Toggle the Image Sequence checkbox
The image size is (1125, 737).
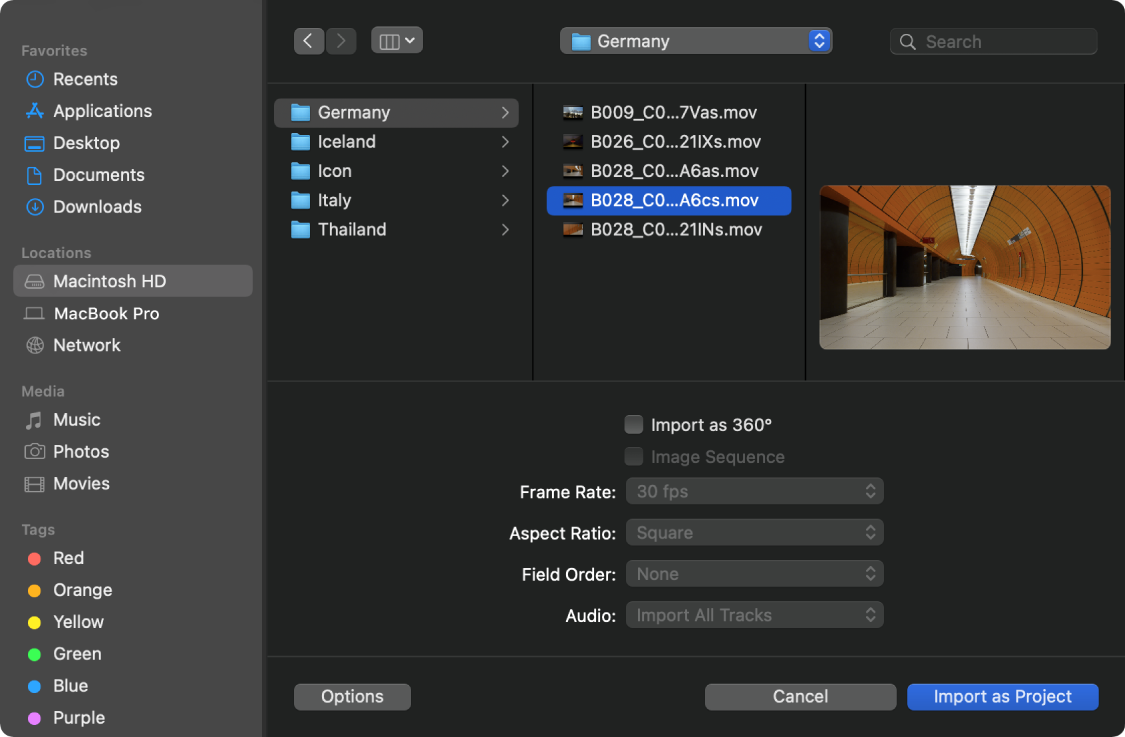point(634,457)
